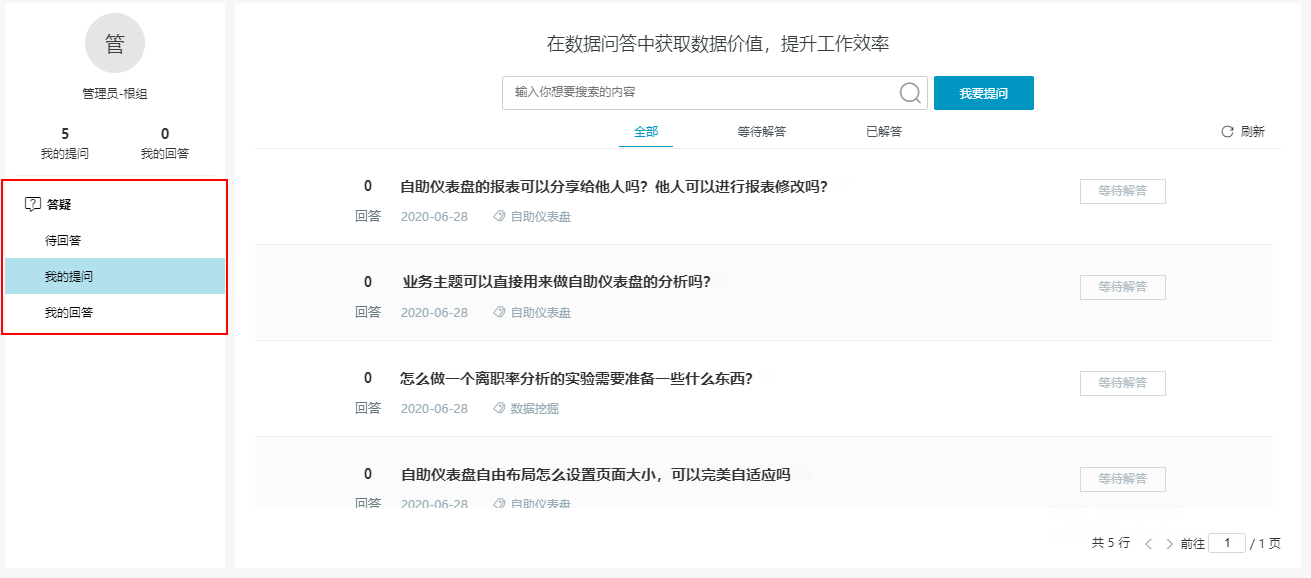The width and height of the screenshot is (1311, 578).
Task: Click the refresh icon next to 刷新
Action: 1227,132
